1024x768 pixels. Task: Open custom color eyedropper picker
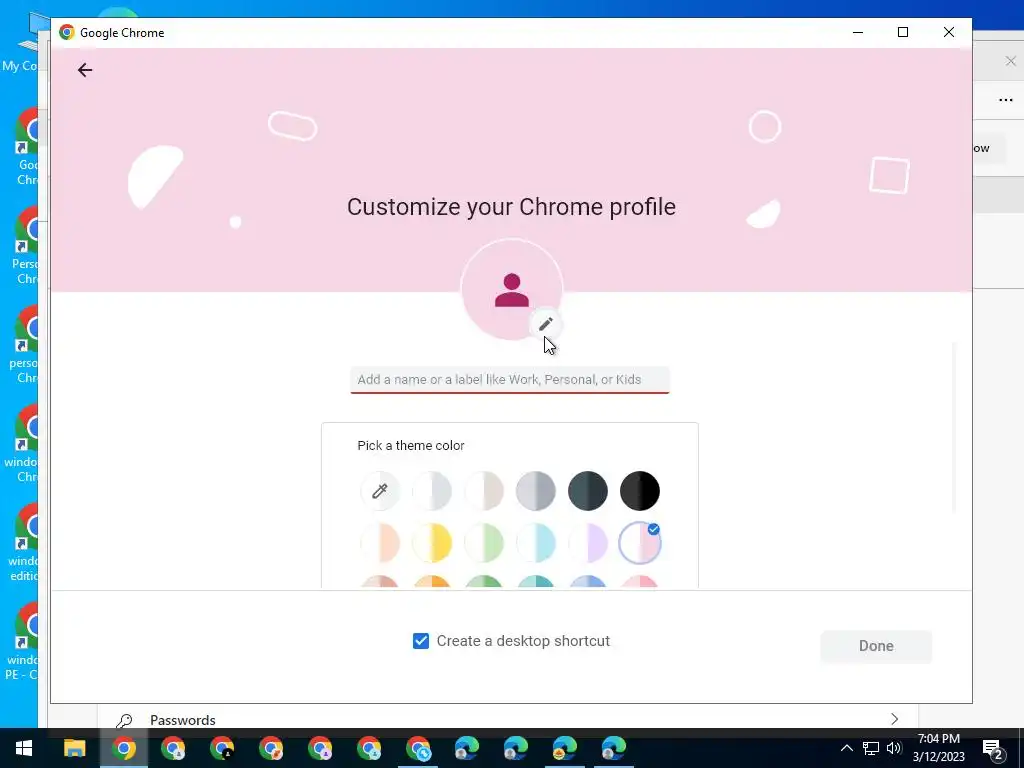tap(379, 490)
